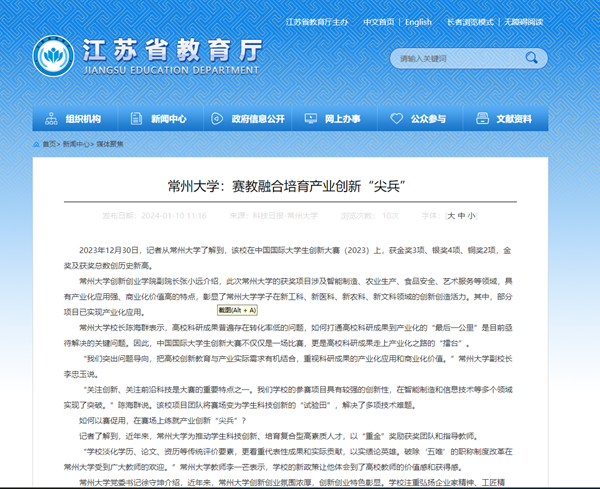Open the 文献资料 menu
The image size is (600, 489).
tap(506, 119)
